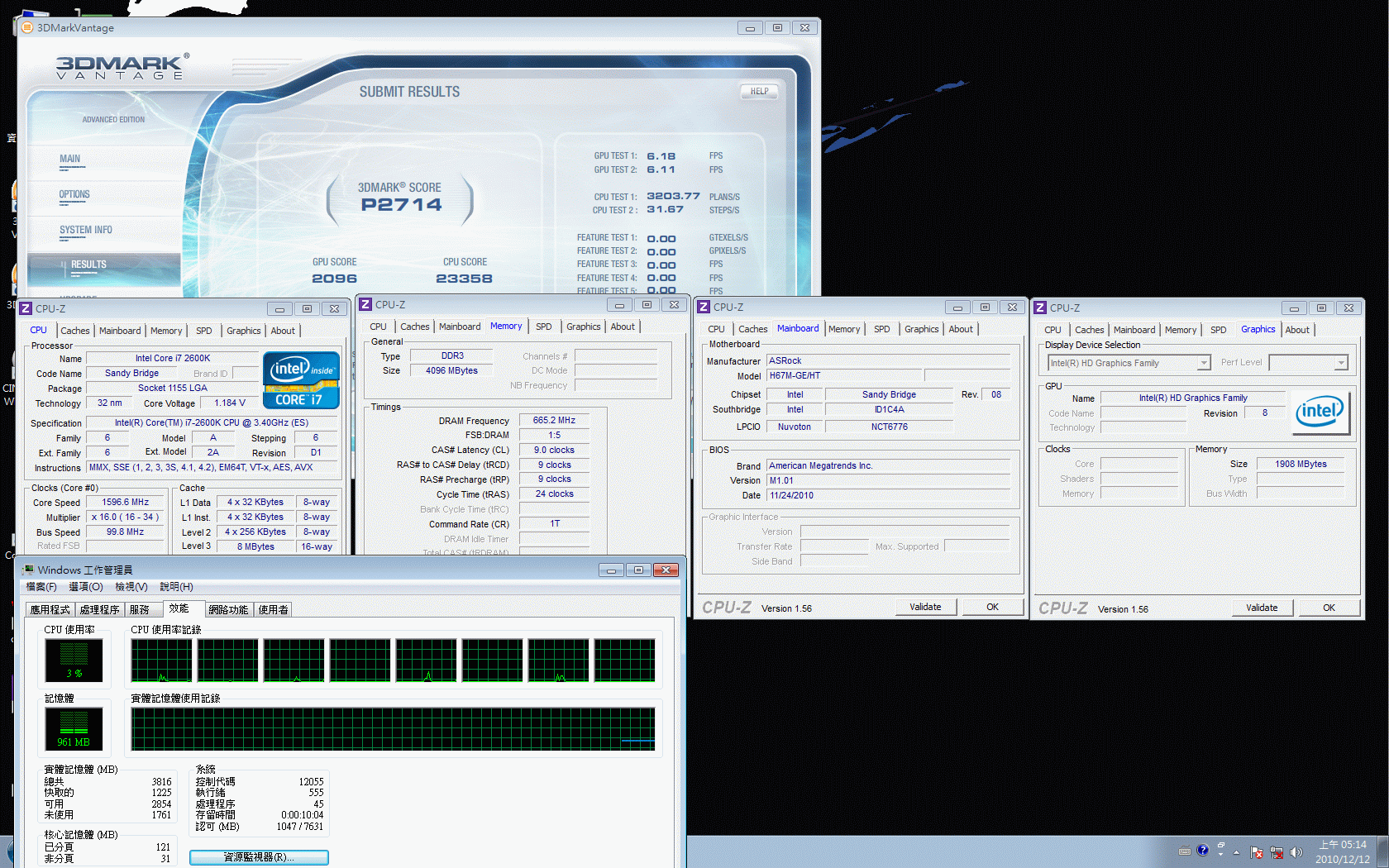
Task: Click the Code Name value Sandy Bridge
Action: click(x=132, y=373)
